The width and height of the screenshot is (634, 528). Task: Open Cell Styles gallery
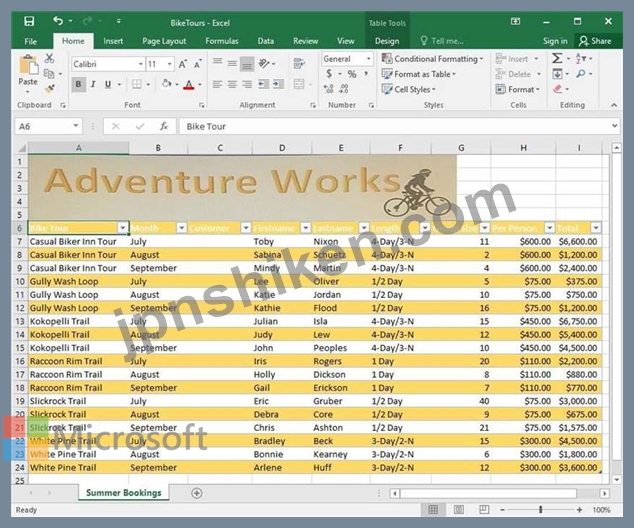tap(408, 89)
